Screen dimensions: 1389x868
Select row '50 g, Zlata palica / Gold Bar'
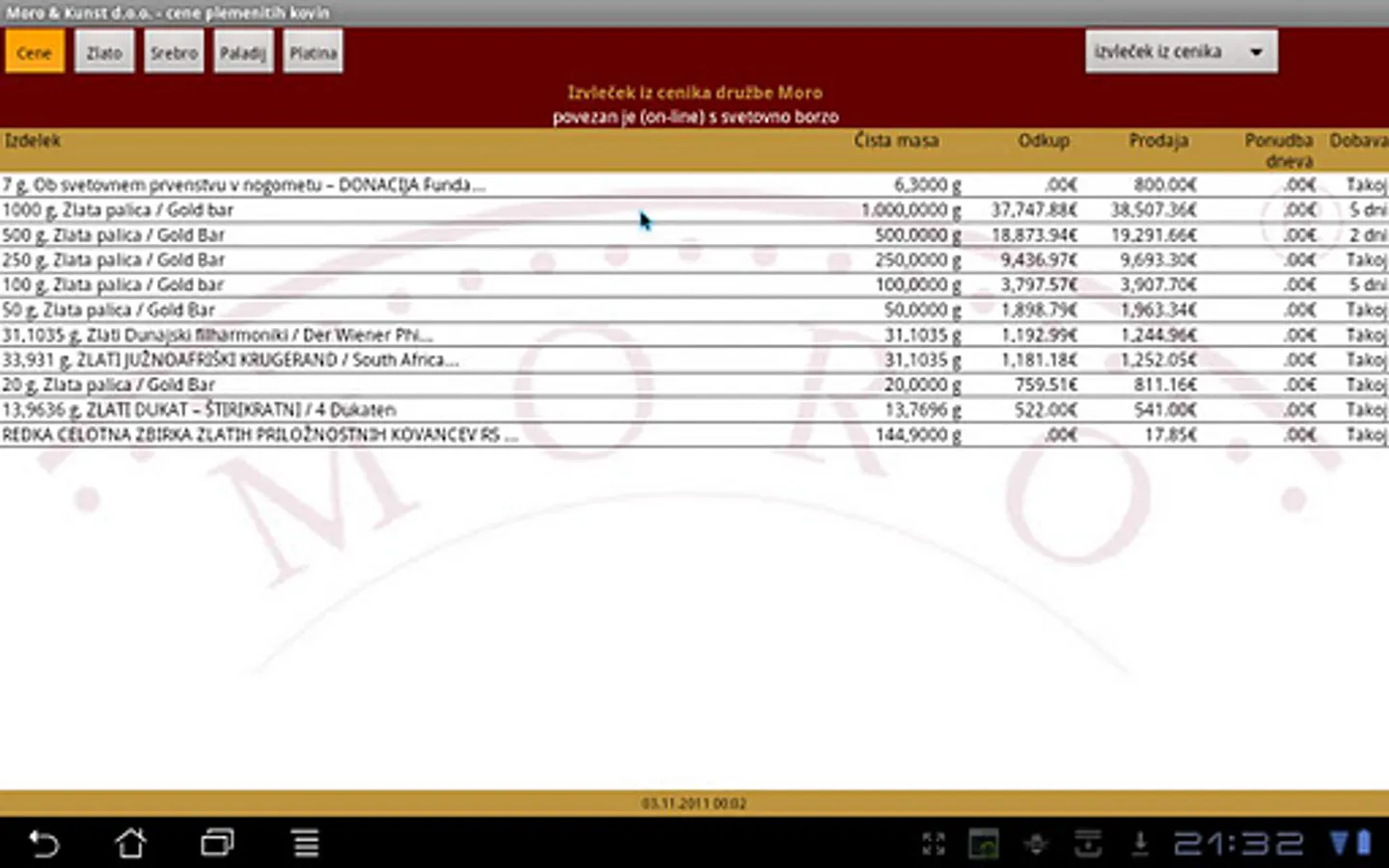click(694, 311)
